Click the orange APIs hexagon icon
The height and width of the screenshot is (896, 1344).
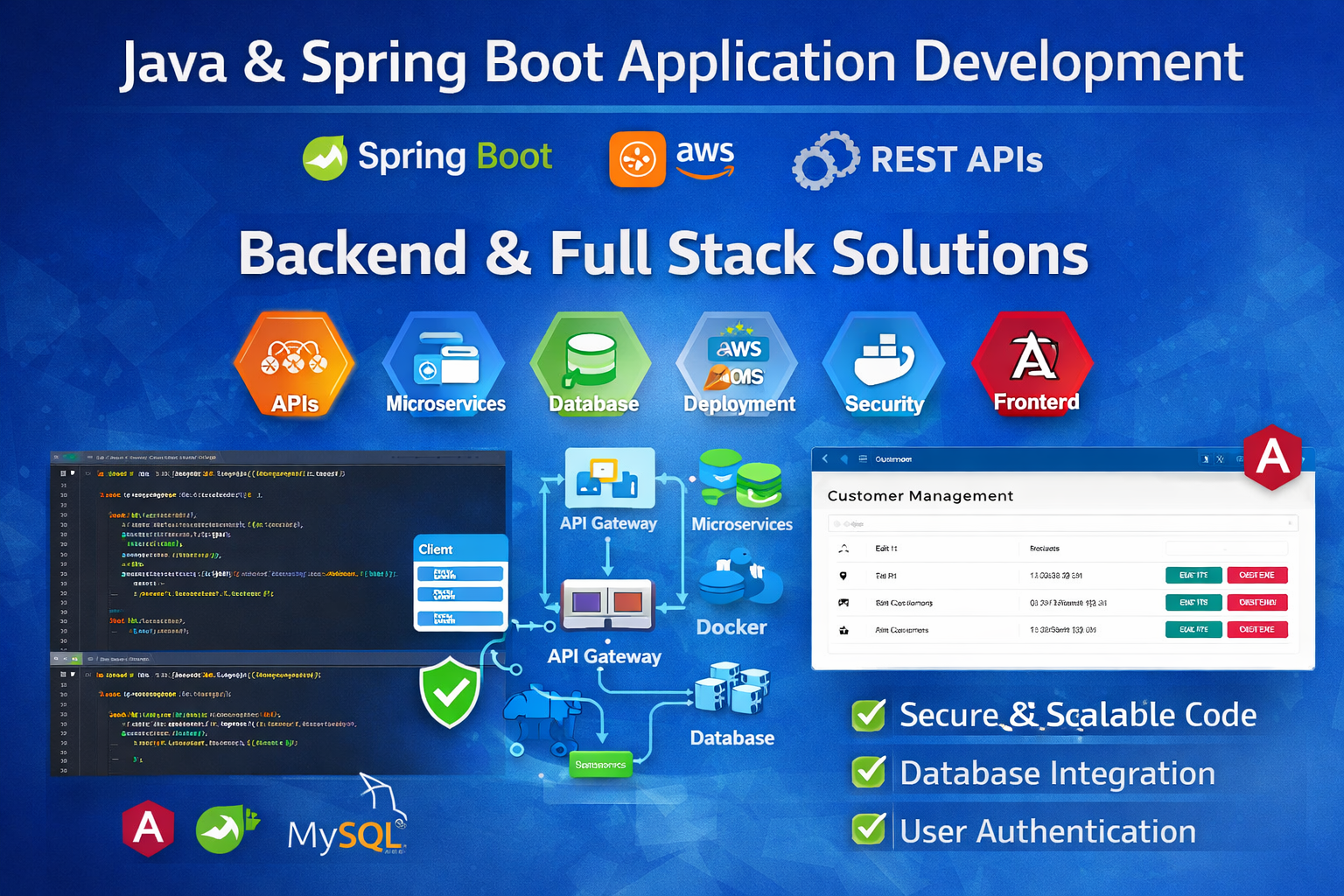point(294,364)
